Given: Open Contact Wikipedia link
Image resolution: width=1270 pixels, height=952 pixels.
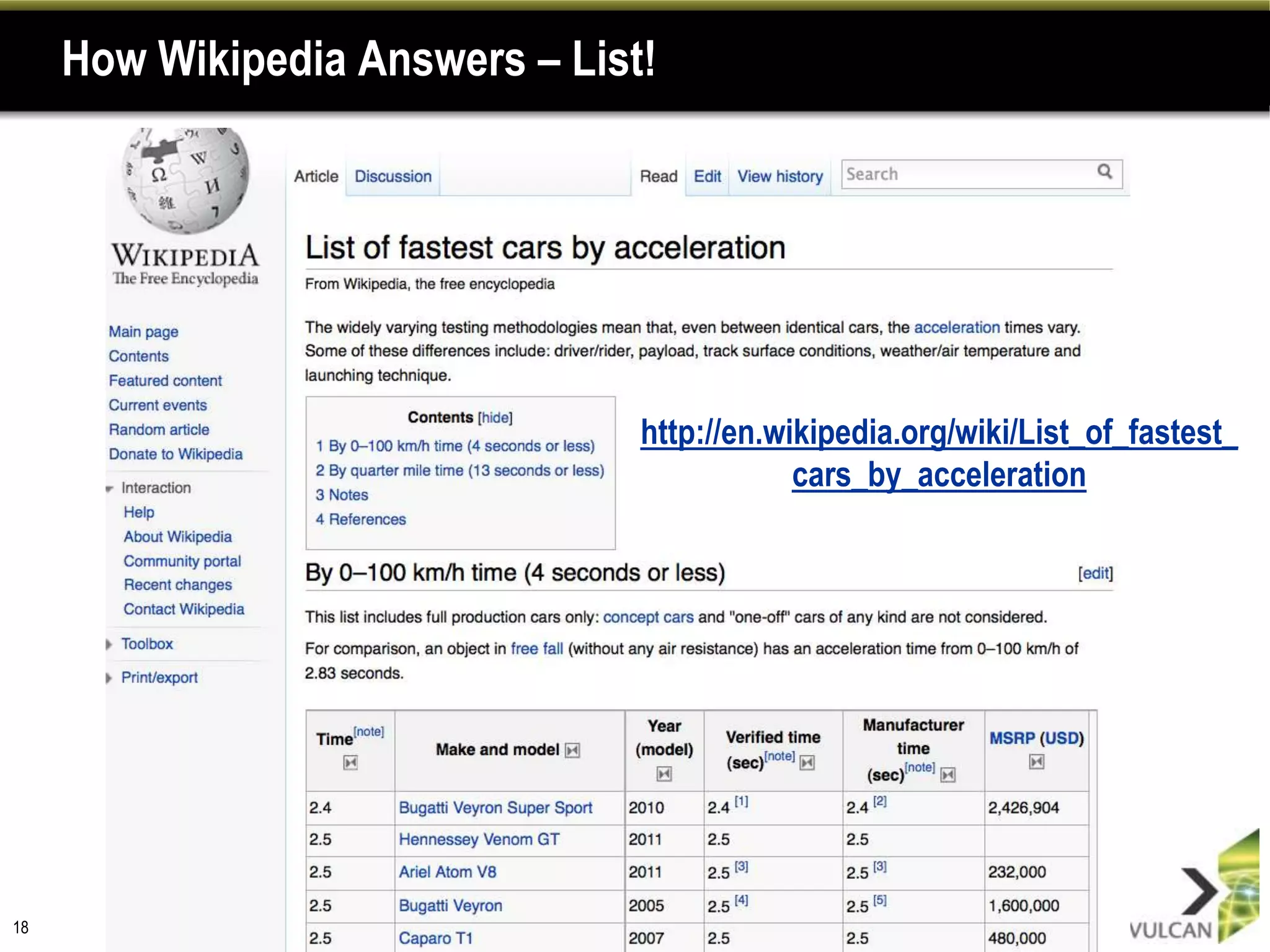Looking at the screenshot, I should coord(184,609).
